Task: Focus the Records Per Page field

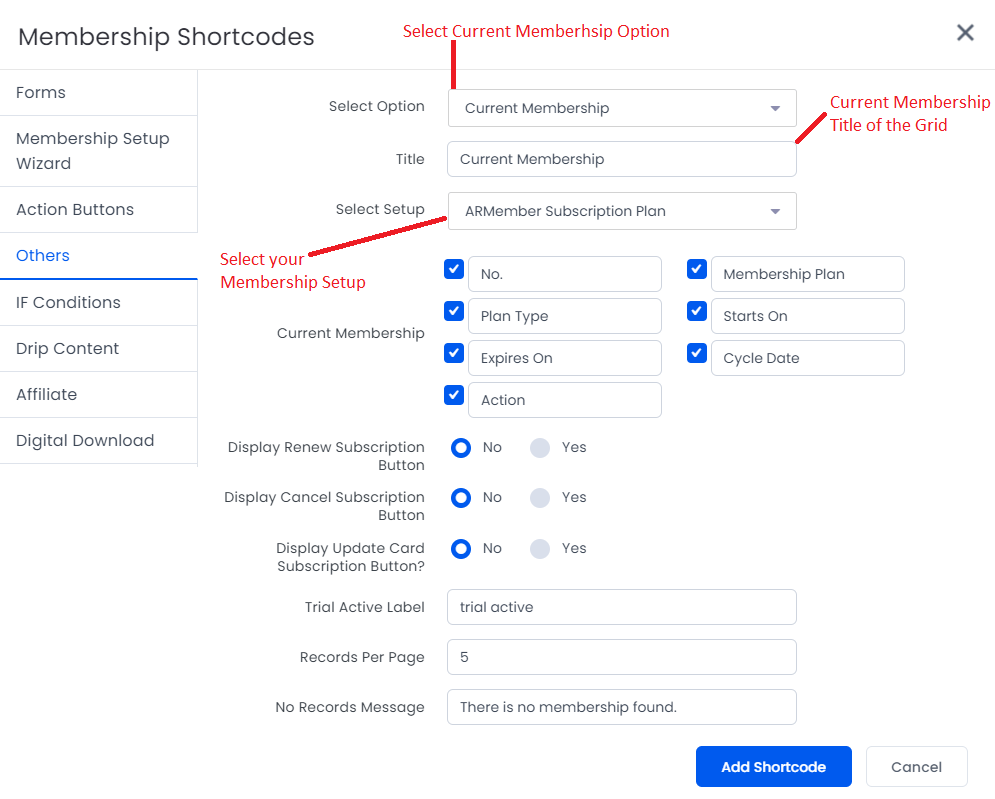Action: pos(622,657)
